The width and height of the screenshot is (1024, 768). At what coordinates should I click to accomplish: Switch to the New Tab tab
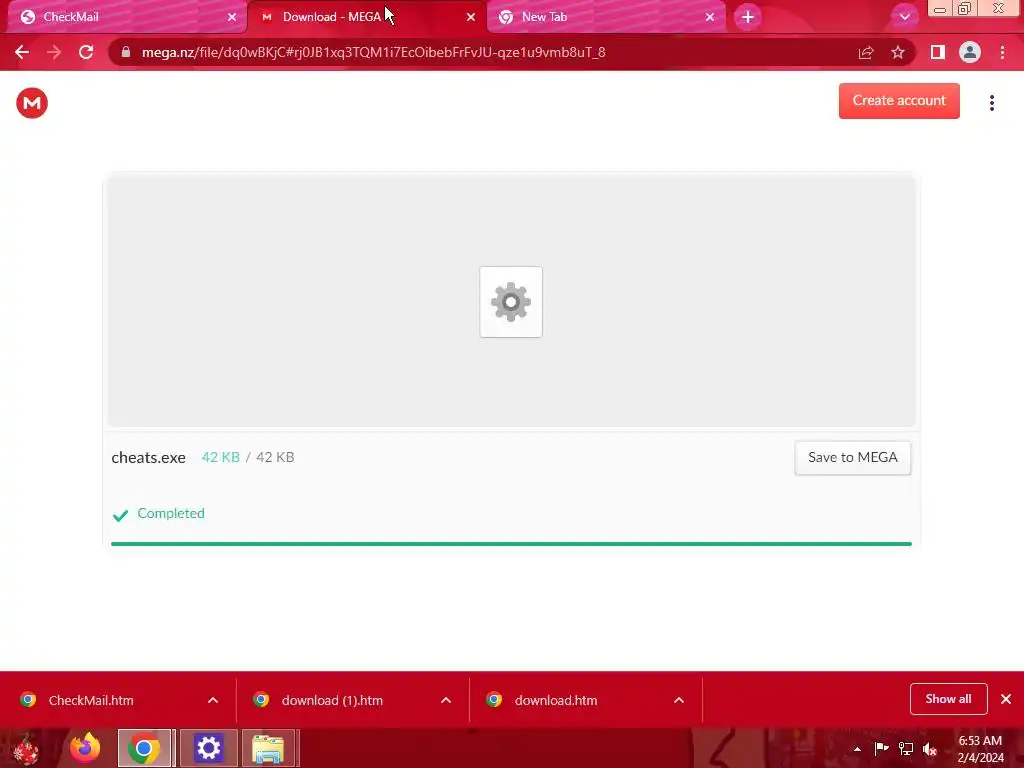(605, 17)
